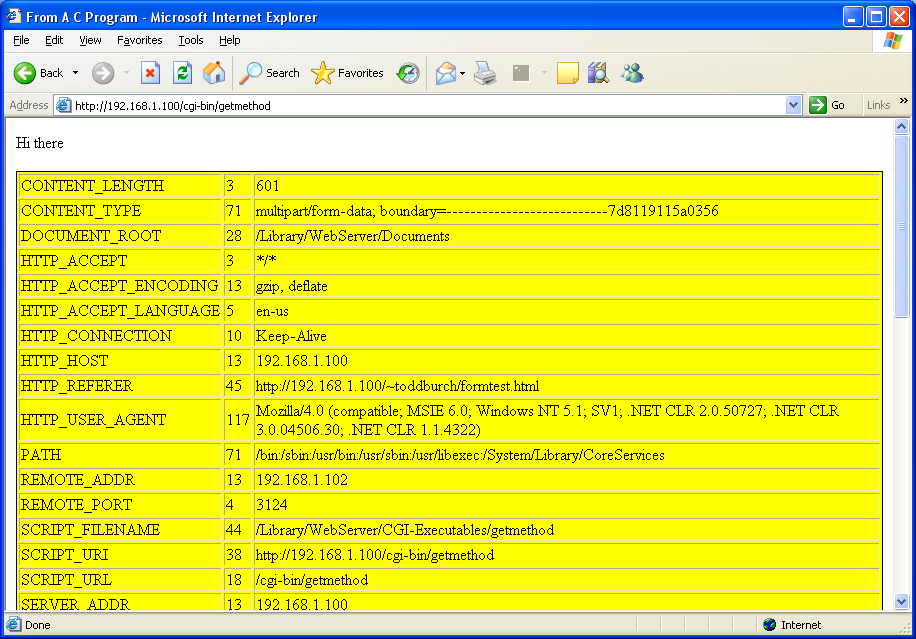Click the vertical scrollbar up arrow

coord(901,126)
